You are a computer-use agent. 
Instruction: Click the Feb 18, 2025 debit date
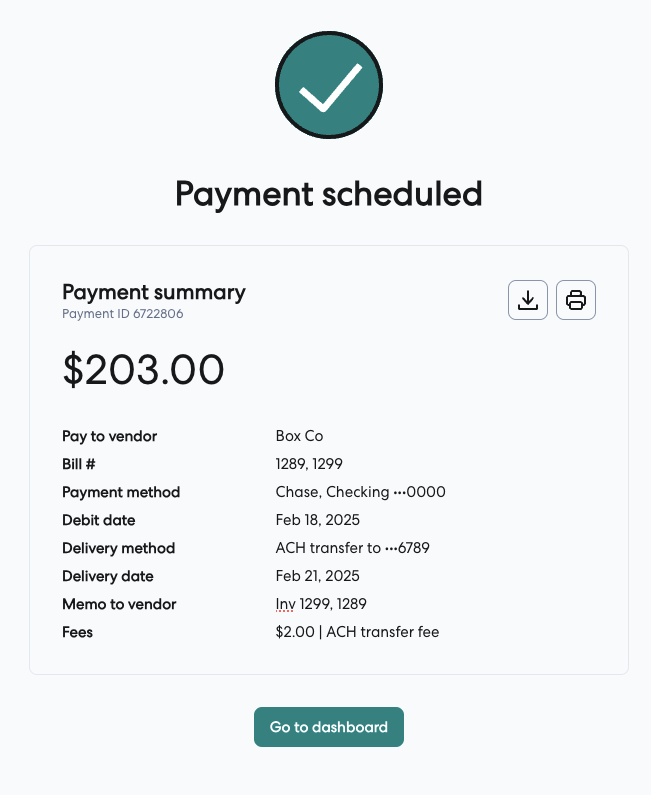(x=317, y=520)
